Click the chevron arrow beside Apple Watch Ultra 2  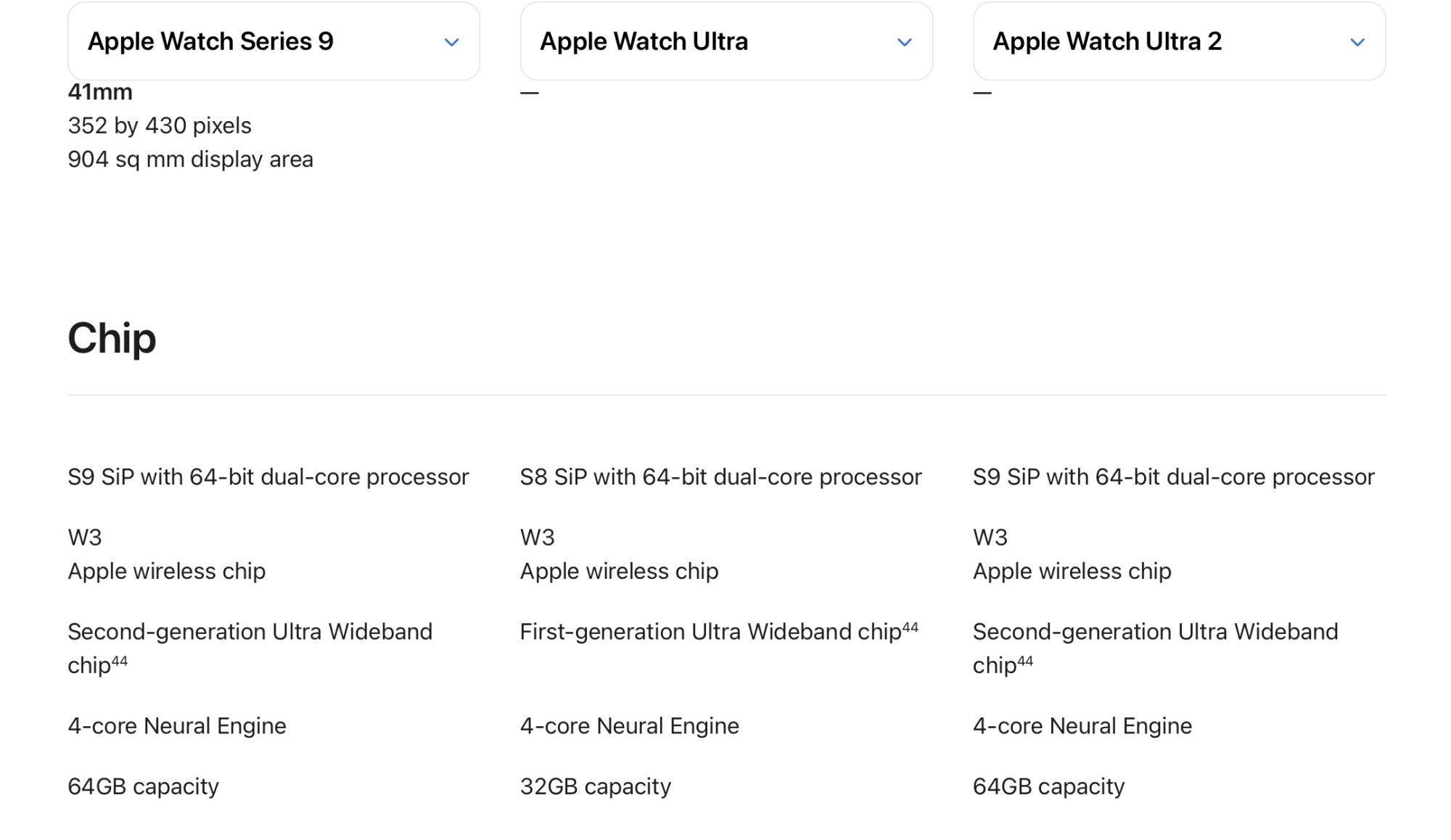1357,43
